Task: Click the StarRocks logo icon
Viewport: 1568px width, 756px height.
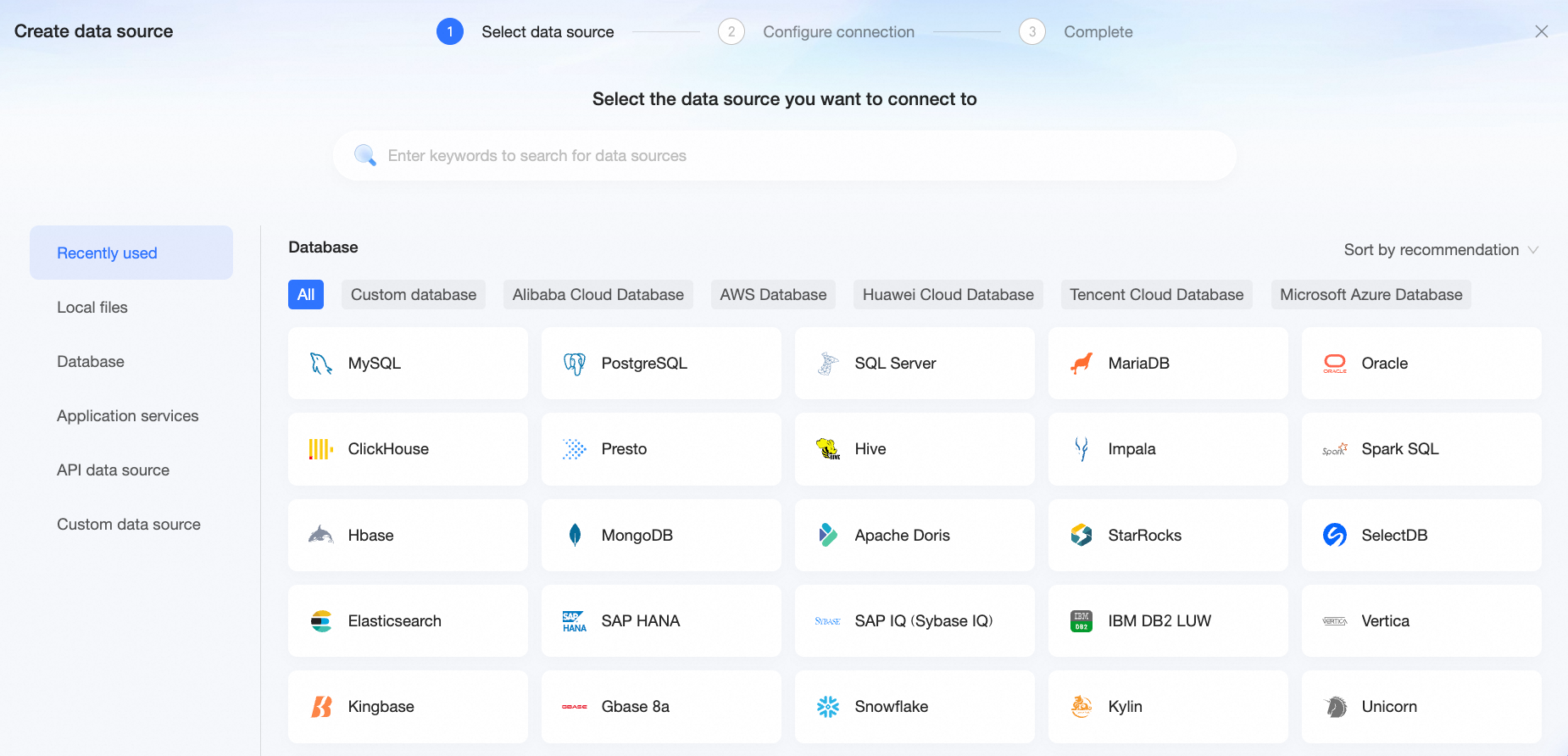Action: (x=1081, y=535)
